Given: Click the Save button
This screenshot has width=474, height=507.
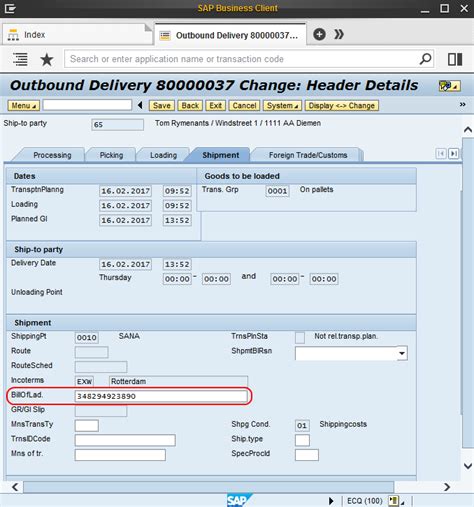Looking at the screenshot, I should 162,106.
